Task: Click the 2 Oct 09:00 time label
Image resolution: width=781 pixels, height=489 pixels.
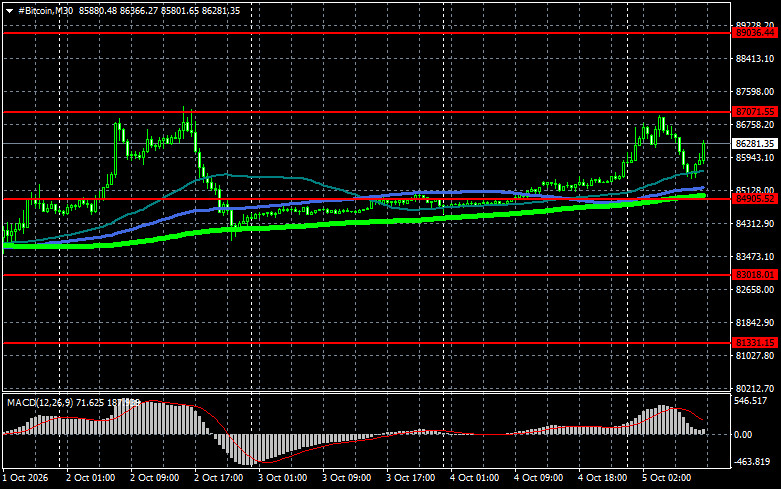Action: click(x=154, y=478)
